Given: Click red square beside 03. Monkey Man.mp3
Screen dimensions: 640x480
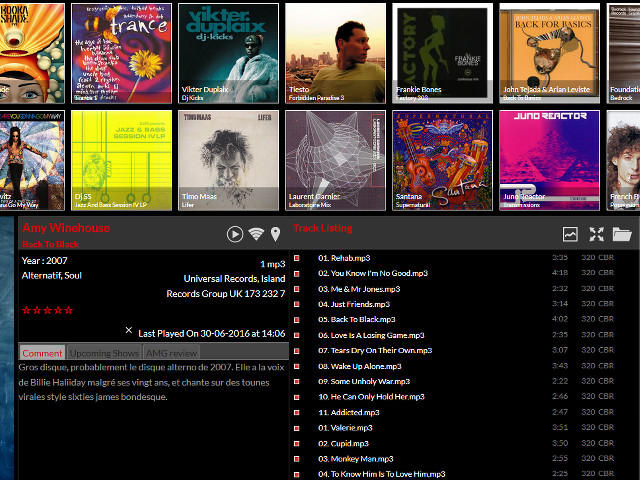Looking at the screenshot, I should [297, 459].
